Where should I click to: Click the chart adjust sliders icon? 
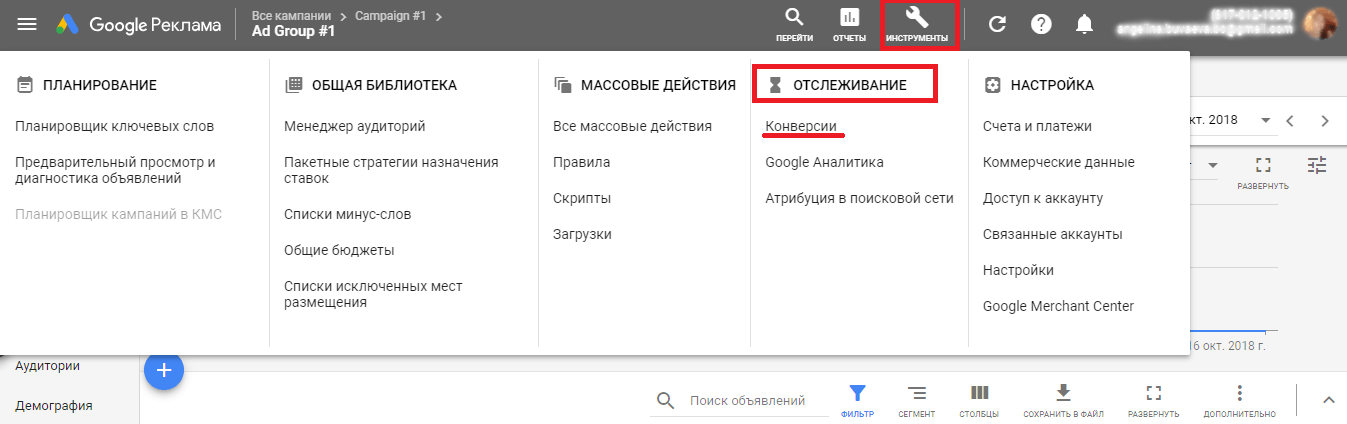[1317, 166]
